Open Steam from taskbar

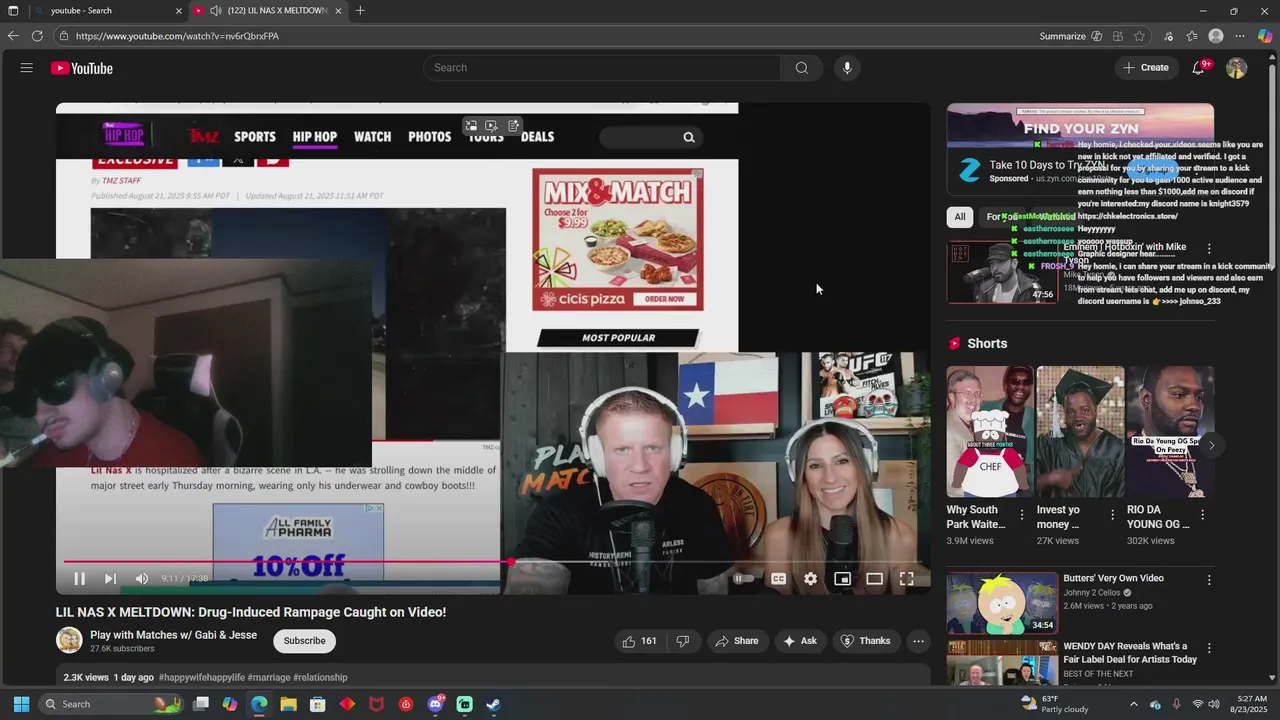click(x=494, y=704)
